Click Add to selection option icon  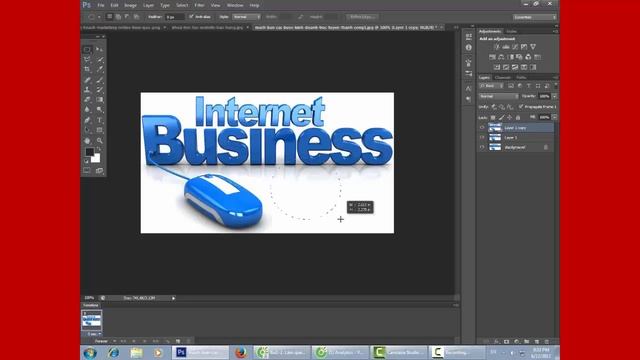pos(118,17)
